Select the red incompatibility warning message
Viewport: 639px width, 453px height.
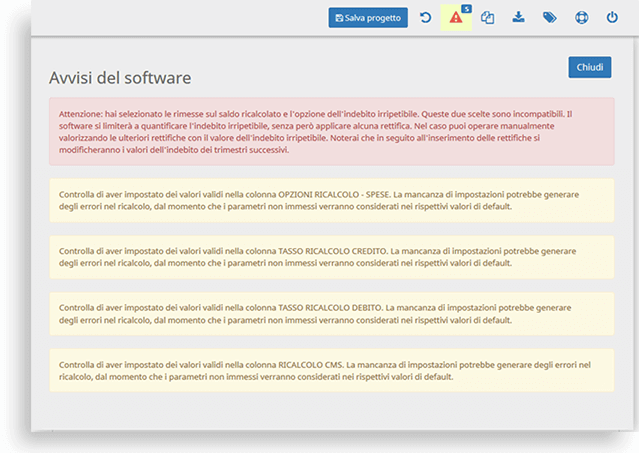(332, 132)
